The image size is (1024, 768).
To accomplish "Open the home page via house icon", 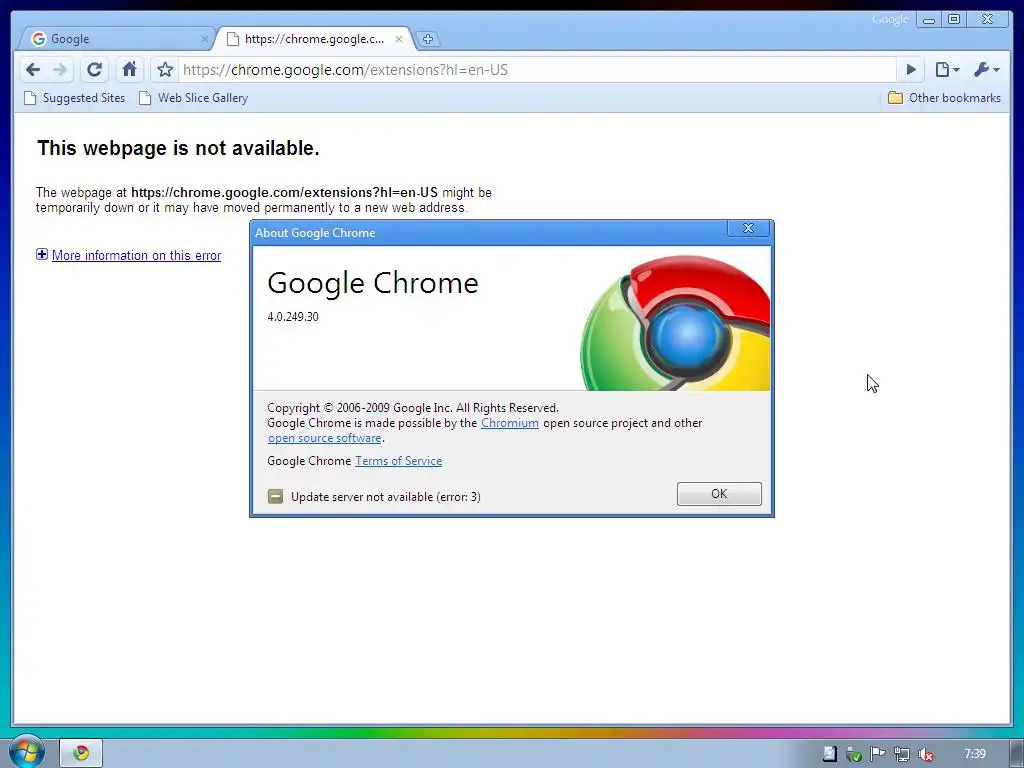I will tap(129, 69).
